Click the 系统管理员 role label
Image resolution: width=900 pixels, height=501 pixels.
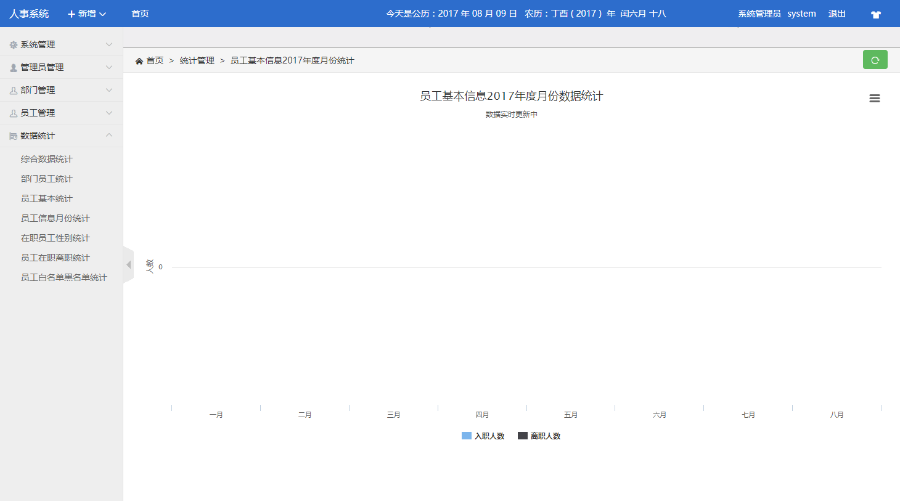pos(759,14)
